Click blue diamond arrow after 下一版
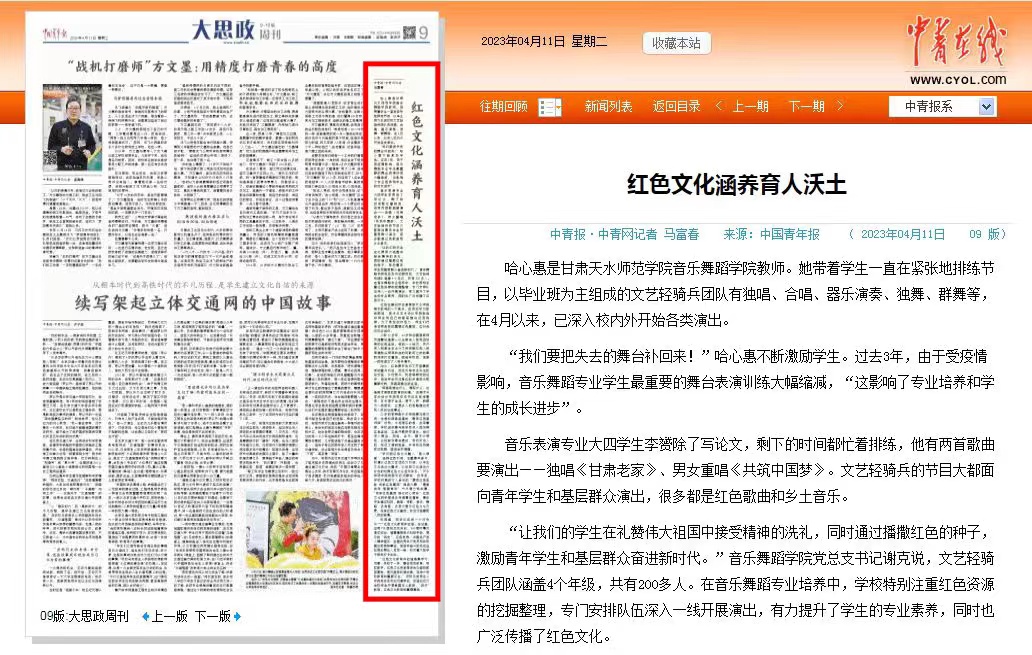1032x655 pixels. 238,616
